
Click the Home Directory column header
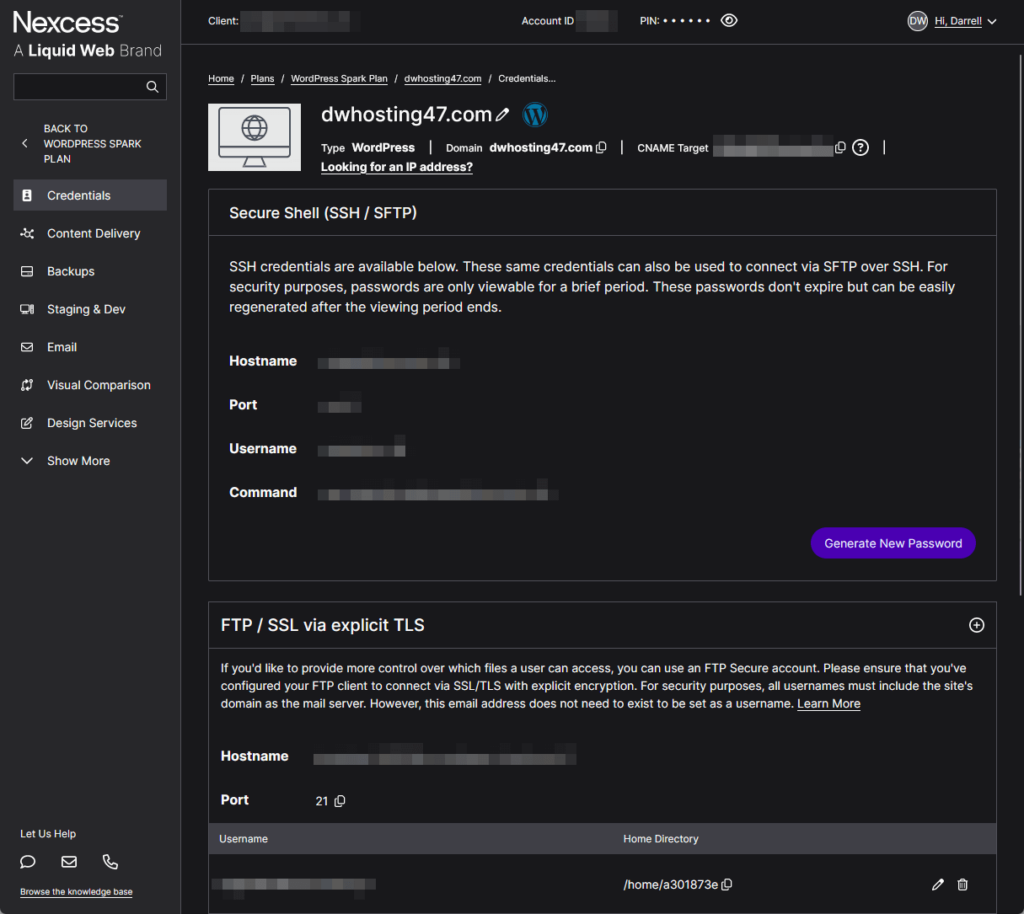(x=660, y=839)
